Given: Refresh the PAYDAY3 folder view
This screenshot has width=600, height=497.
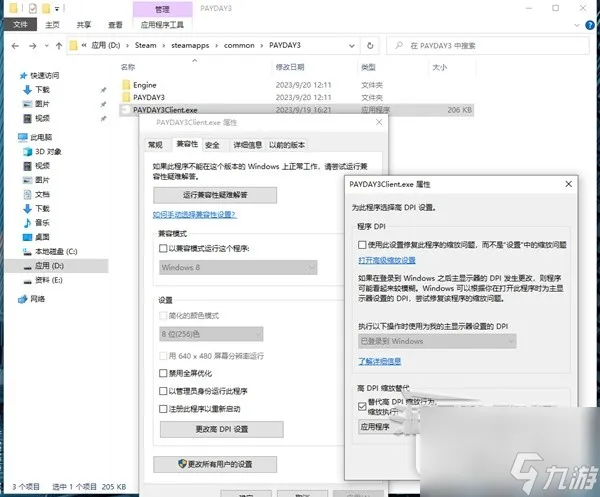Looking at the screenshot, I should 370,46.
